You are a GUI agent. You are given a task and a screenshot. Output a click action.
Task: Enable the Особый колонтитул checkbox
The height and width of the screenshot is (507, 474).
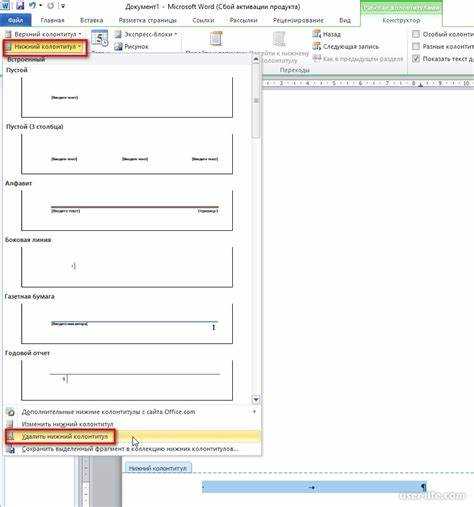(416, 34)
